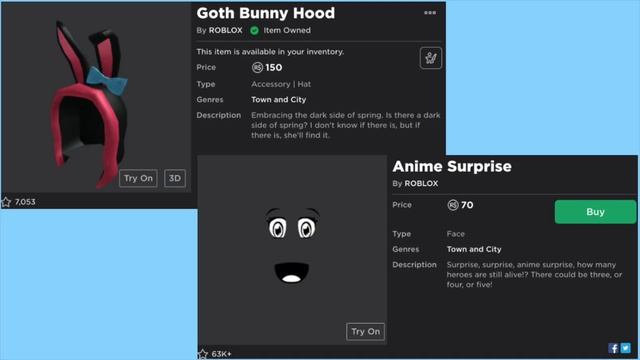Viewport: 640px width, 360px height.
Task: Click the Robux icon next to 150
Action: (257, 67)
